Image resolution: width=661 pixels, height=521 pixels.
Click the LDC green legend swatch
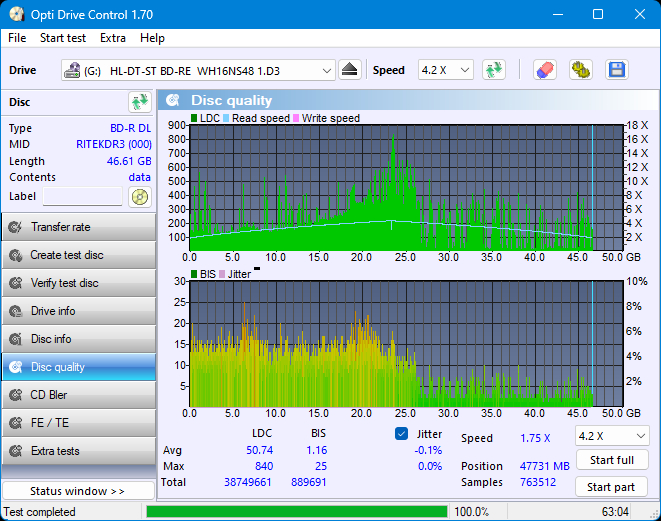point(194,118)
